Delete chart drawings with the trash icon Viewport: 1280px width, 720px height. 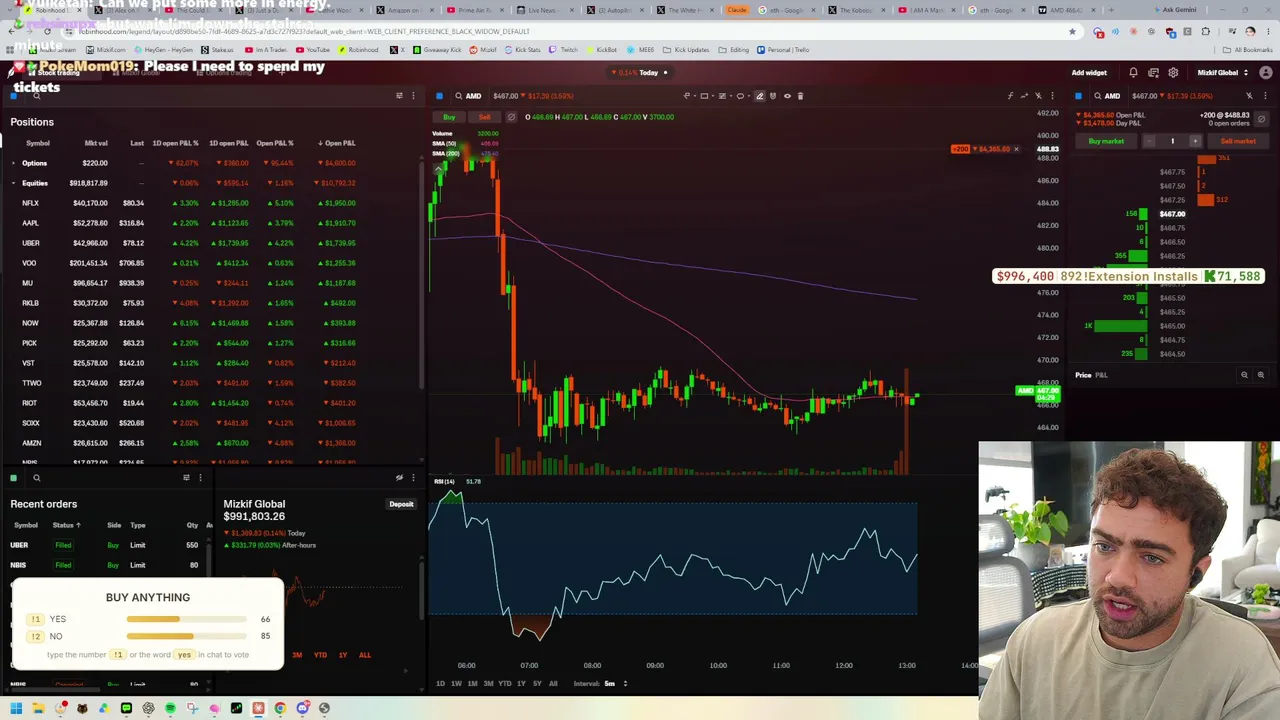tap(800, 96)
